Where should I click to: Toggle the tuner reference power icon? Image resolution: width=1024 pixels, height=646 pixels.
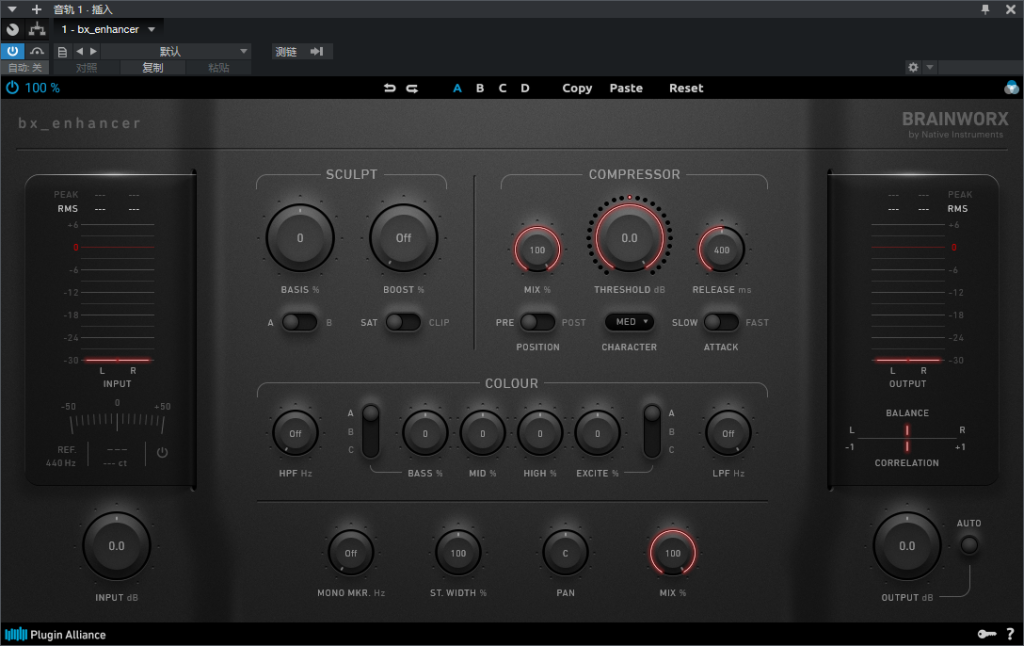click(x=163, y=452)
